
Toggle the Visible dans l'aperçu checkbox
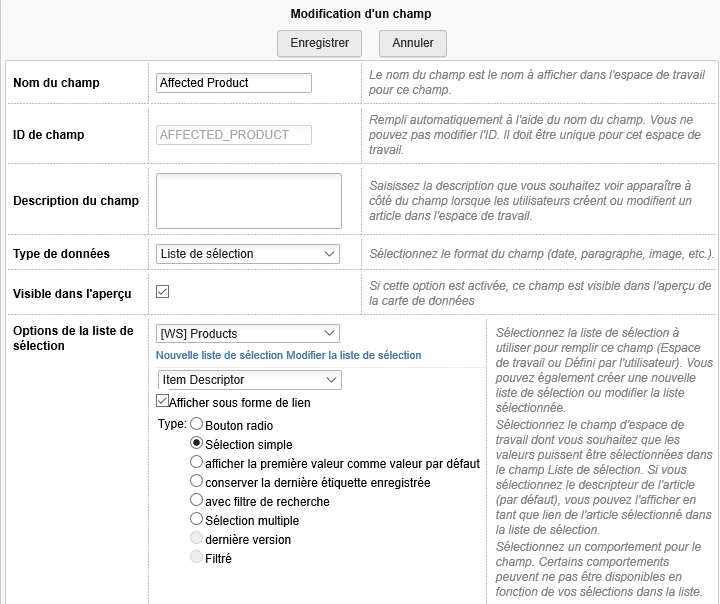click(163, 292)
